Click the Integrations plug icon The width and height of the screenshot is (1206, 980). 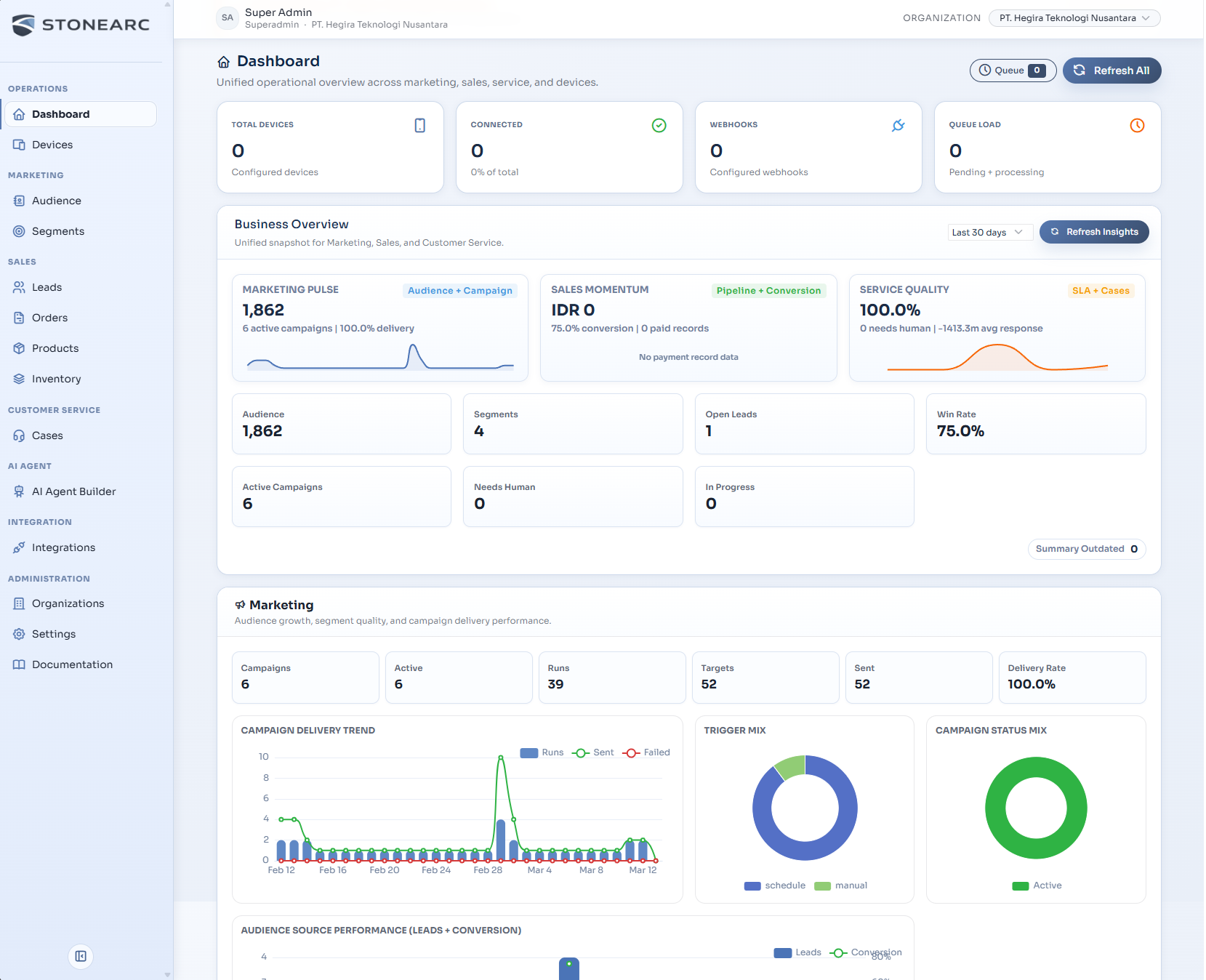click(20, 547)
